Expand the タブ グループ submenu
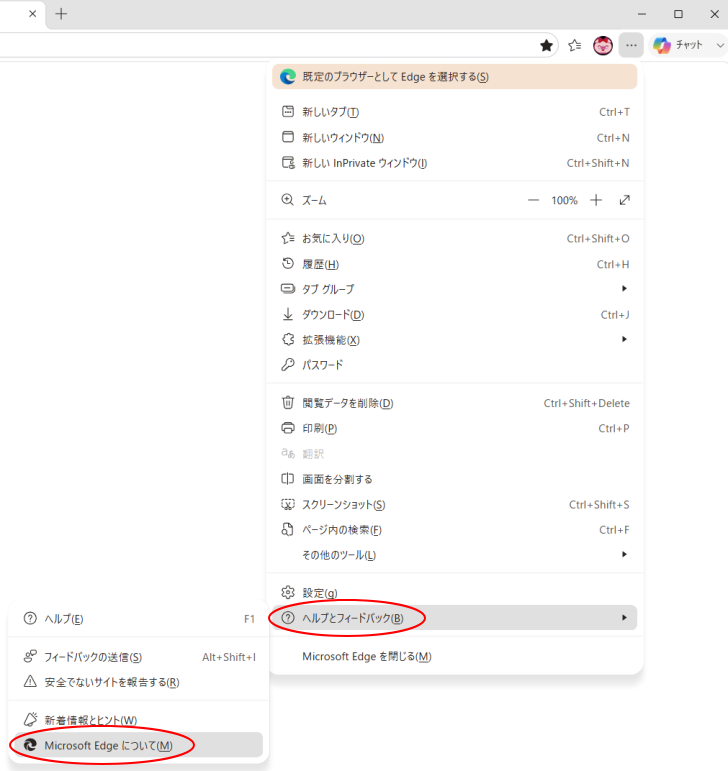The width and height of the screenshot is (728, 771). (454, 289)
